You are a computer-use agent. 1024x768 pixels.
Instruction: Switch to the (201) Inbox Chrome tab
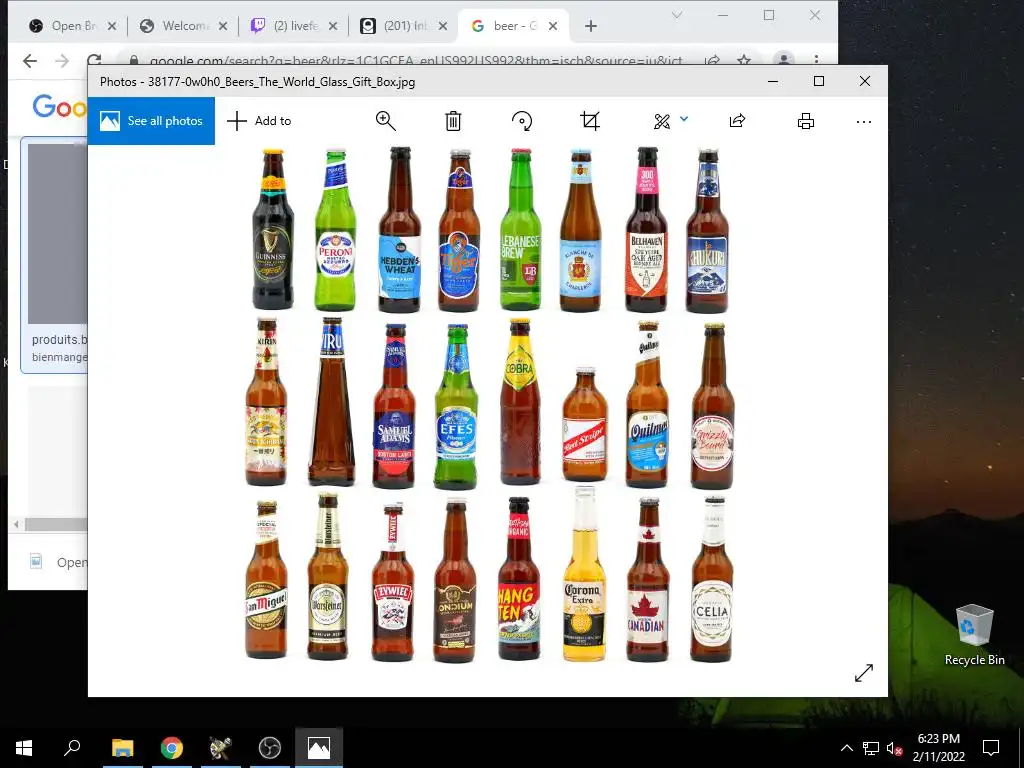404,26
